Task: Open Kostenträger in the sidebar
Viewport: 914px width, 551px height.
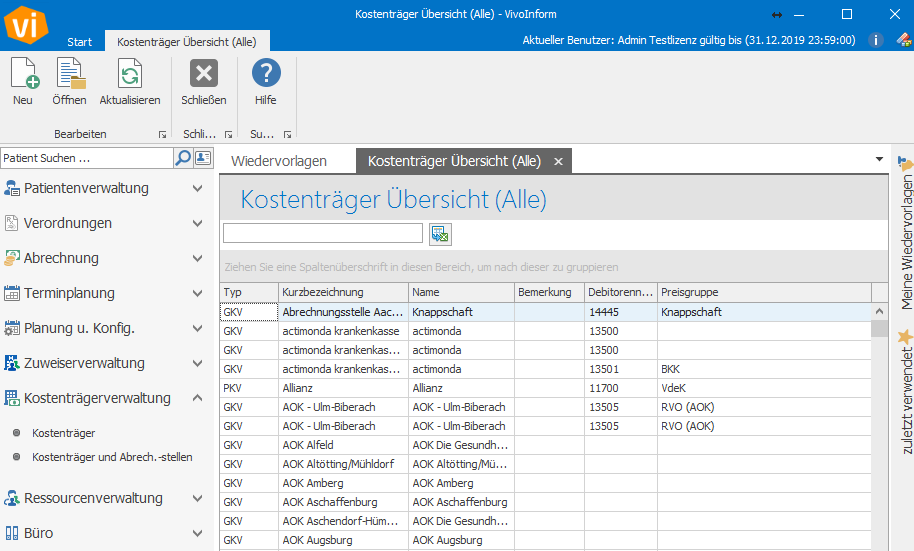Action: coord(64,433)
